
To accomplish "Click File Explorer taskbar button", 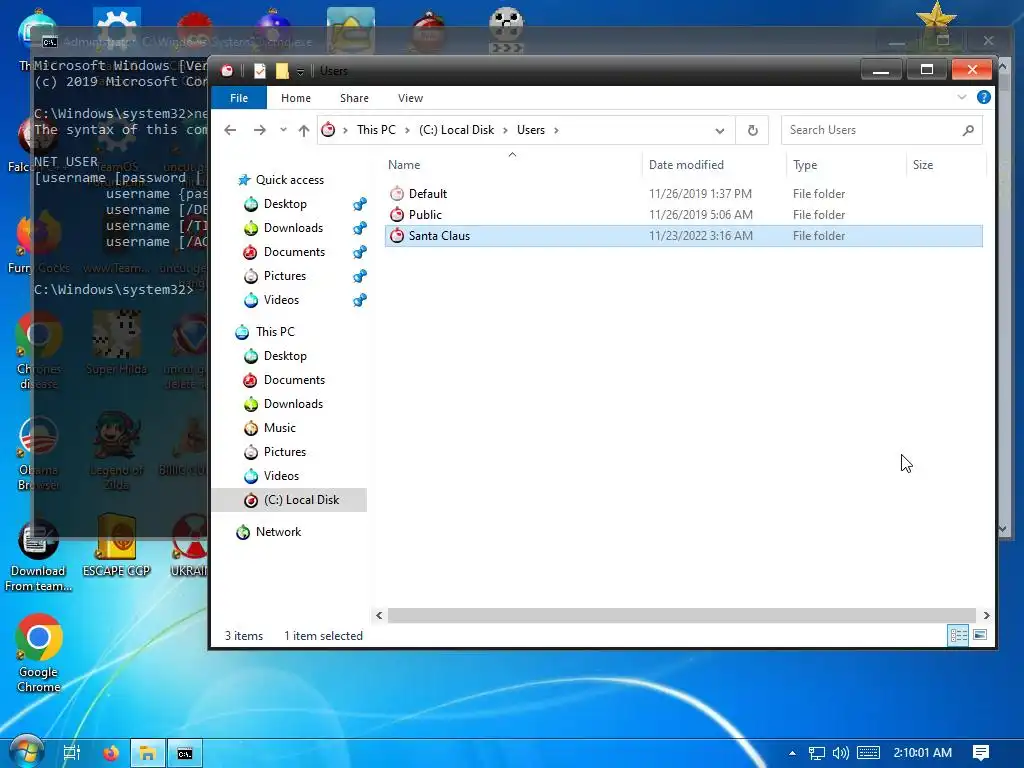I will (x=148, y=753).
